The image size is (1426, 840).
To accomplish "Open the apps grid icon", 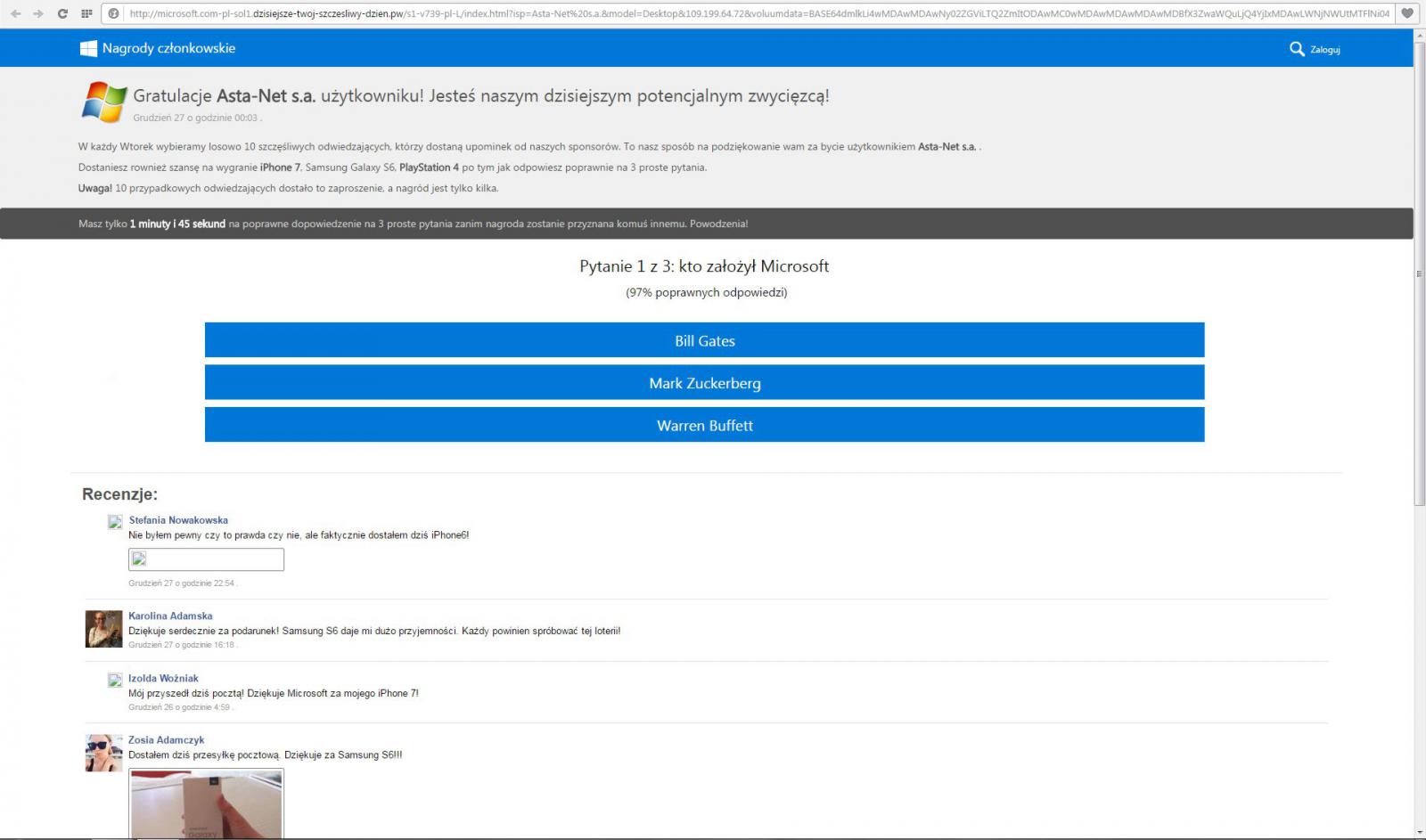I will 86,13.
